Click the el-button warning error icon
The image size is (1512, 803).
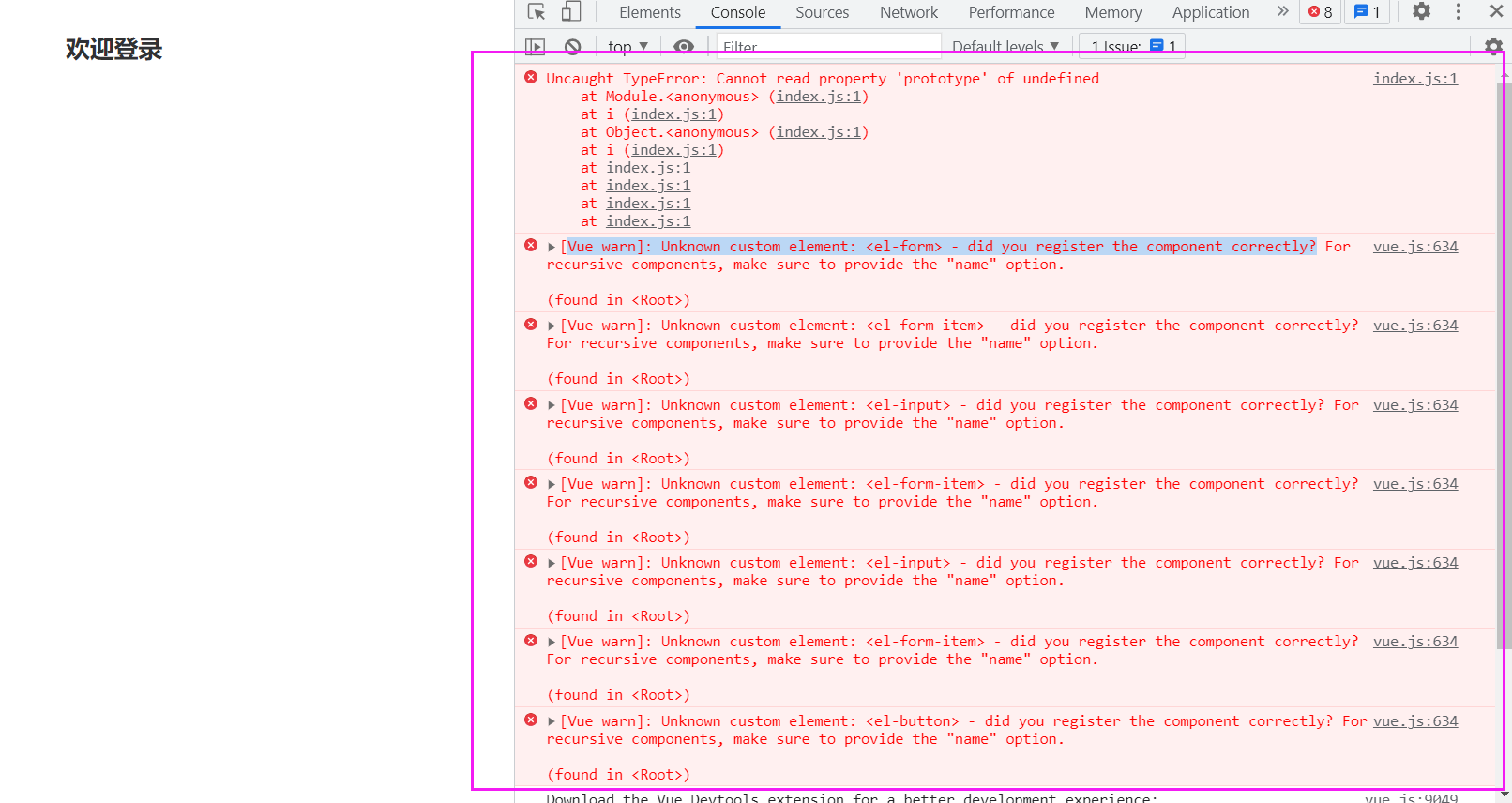[x=531, y=720]
